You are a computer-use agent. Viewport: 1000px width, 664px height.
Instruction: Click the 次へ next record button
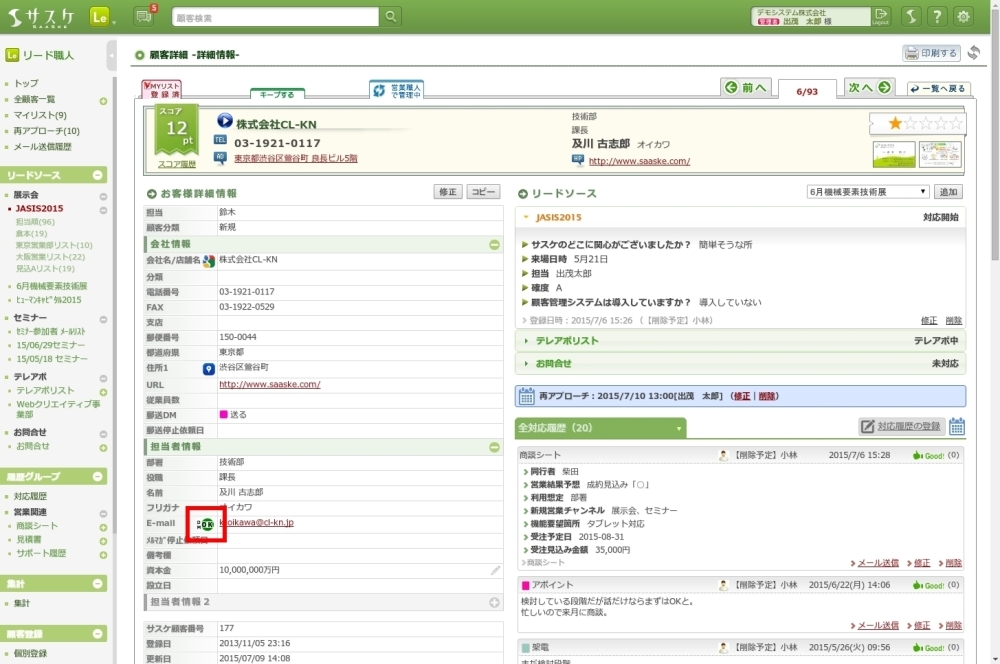coord(869,88)
